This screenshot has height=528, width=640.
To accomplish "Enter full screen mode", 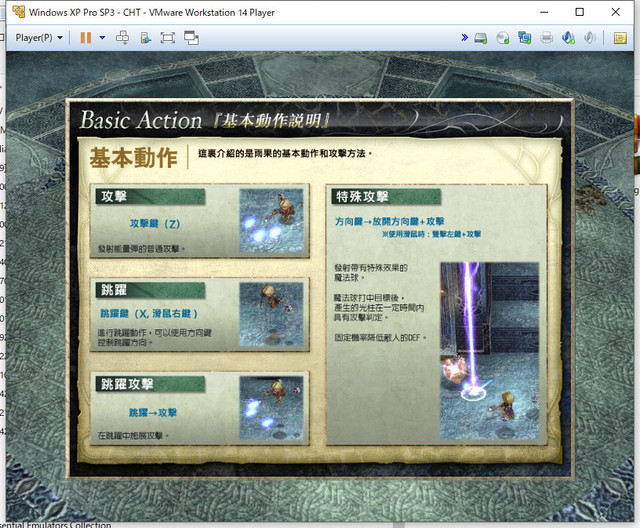I will click(x=168, y=38).
